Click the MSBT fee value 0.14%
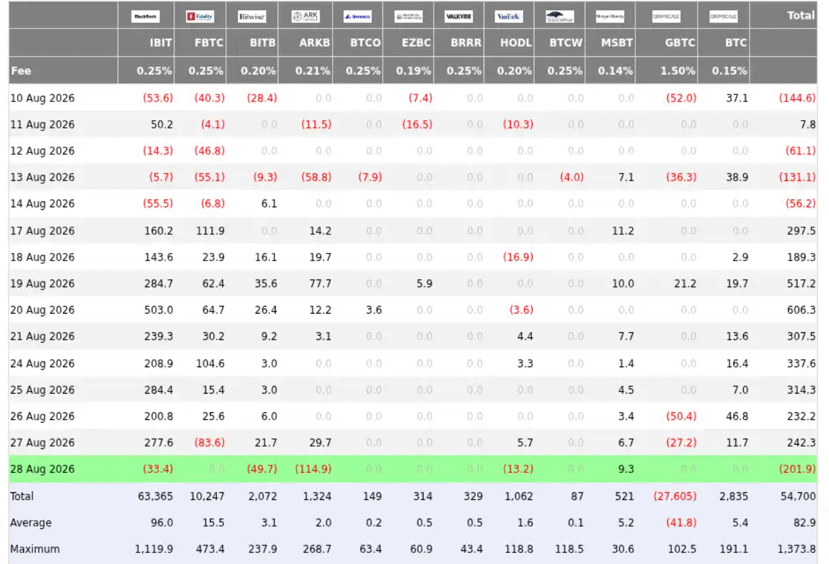 (x=615, y=71)
